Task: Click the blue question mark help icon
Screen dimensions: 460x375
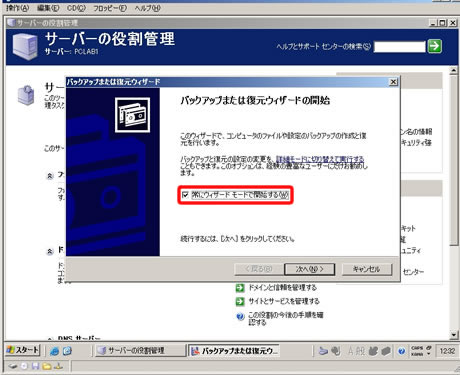Action: [240, 316]
